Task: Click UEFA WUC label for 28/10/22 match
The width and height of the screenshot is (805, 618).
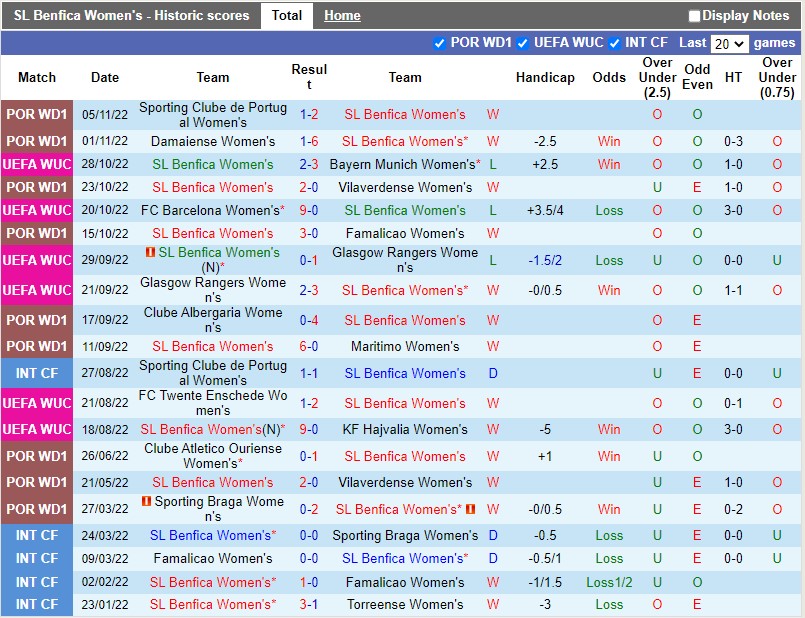Action: pos(37,164)
